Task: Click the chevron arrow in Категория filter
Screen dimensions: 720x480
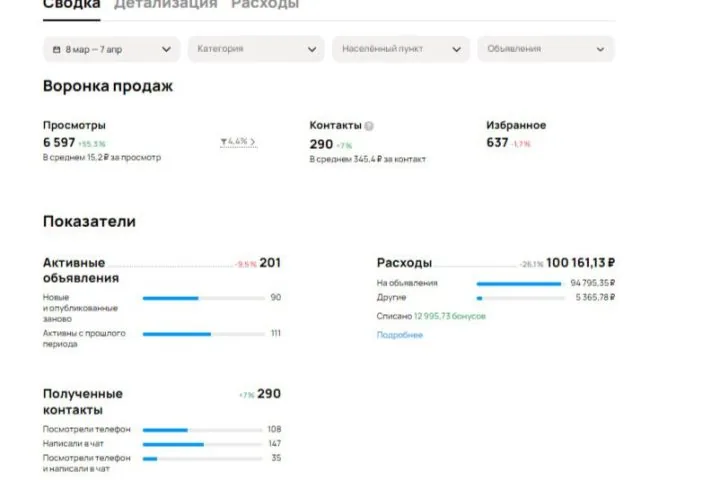Action: [312, 49]
